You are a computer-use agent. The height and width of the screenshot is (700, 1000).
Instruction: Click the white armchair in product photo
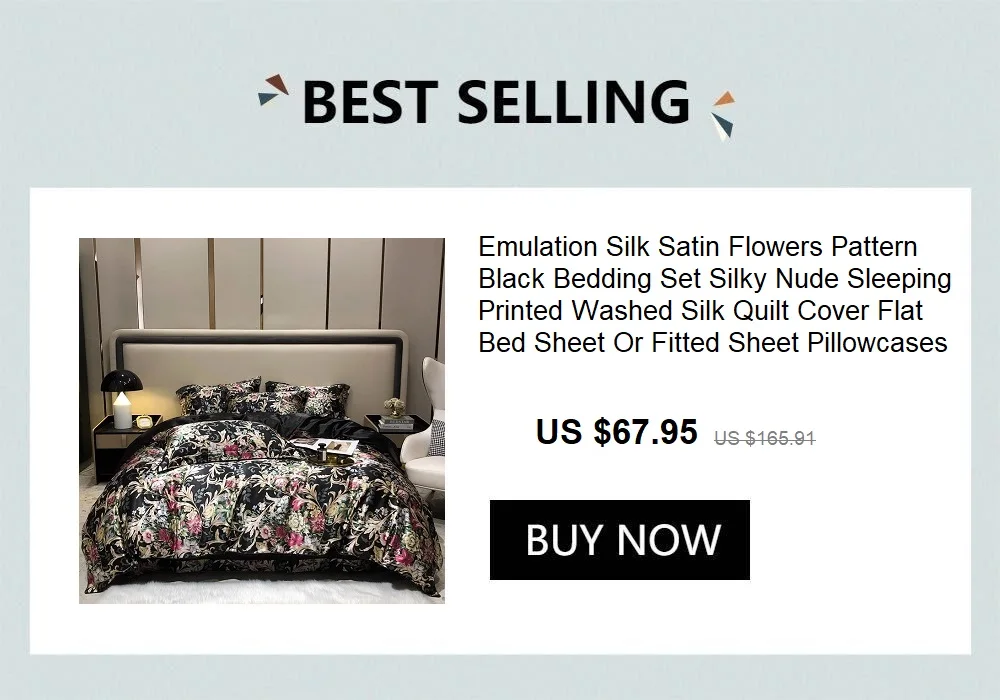coord(424,420)
